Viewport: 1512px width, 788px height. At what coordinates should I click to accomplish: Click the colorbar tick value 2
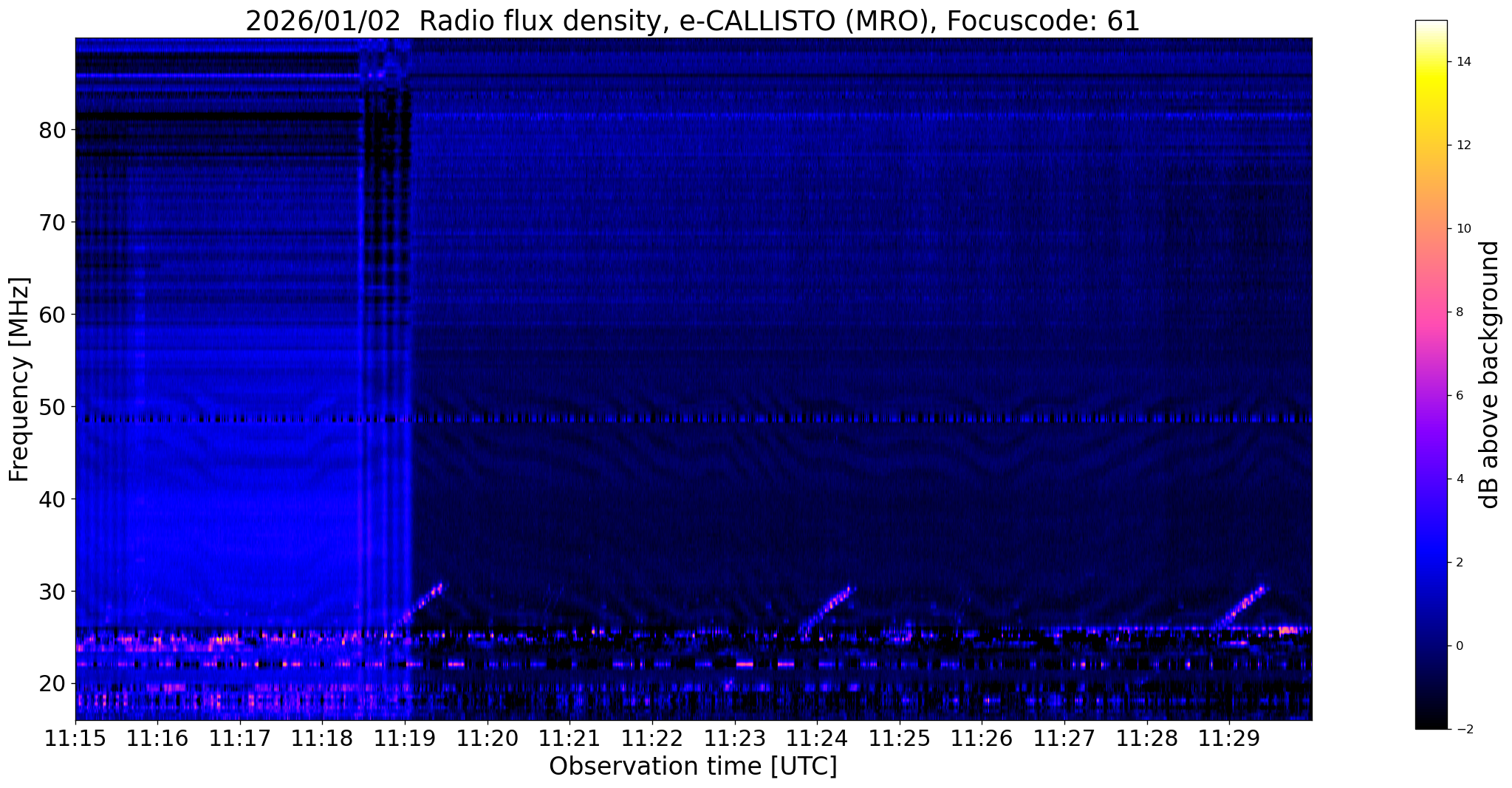(x=1458, y=563)
